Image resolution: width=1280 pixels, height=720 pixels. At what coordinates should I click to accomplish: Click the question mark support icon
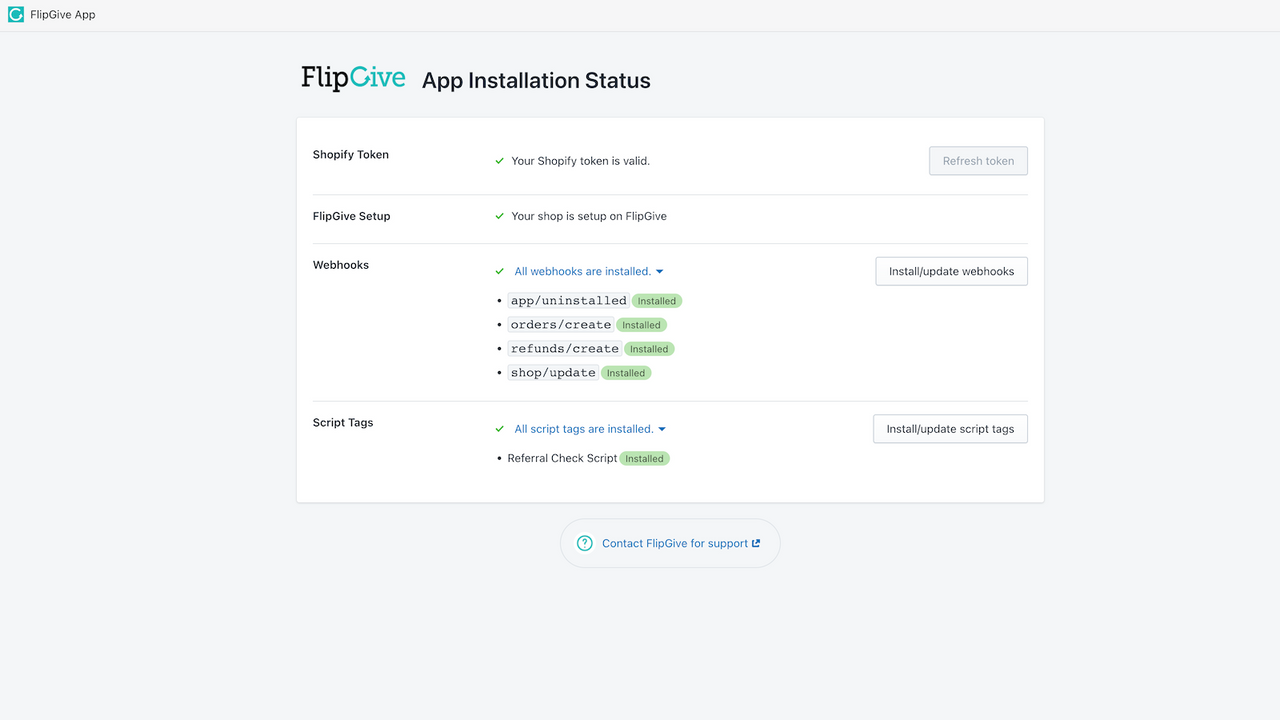coord(585,543)
